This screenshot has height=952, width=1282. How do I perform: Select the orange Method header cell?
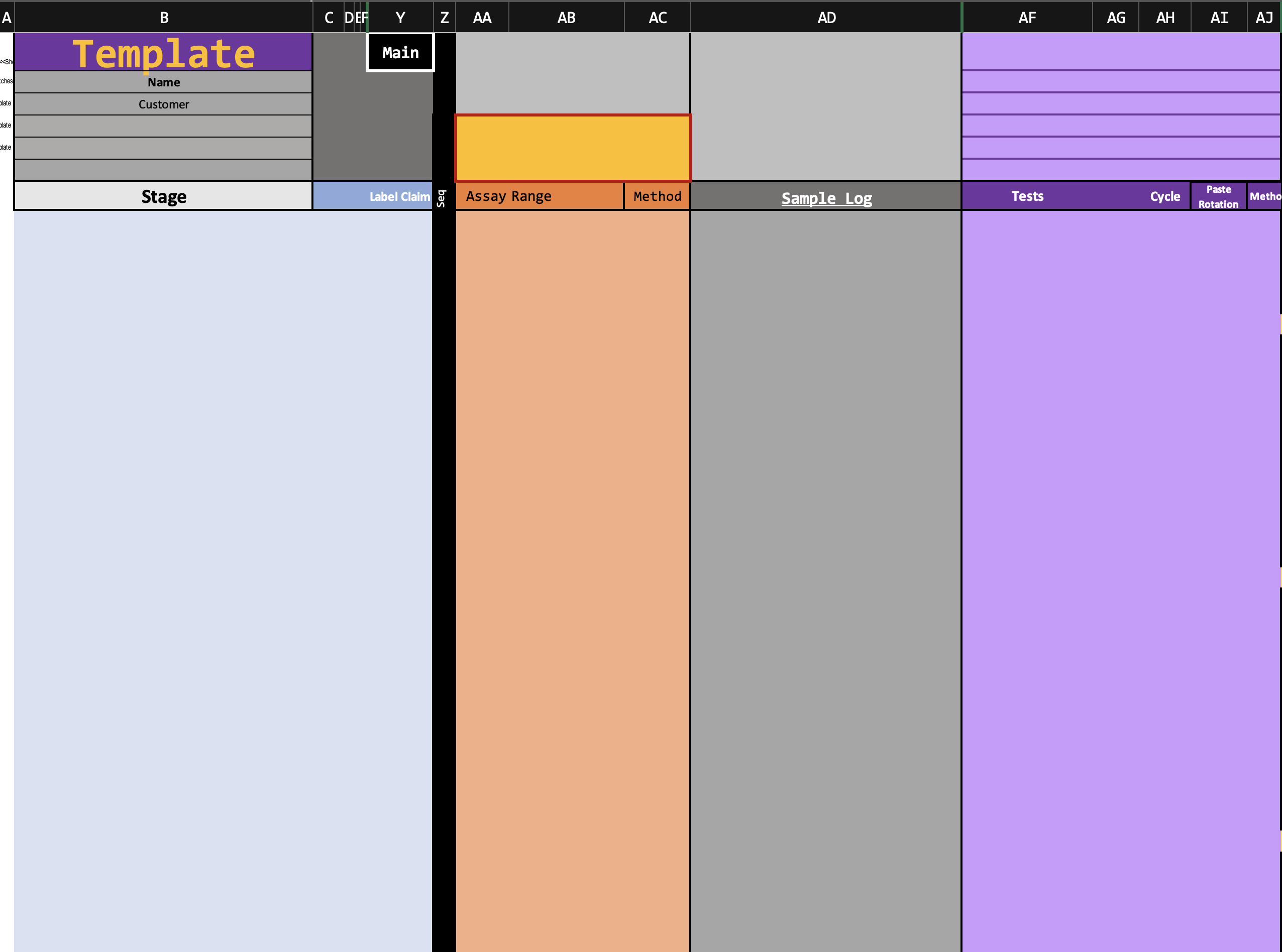tap(657, 196)
